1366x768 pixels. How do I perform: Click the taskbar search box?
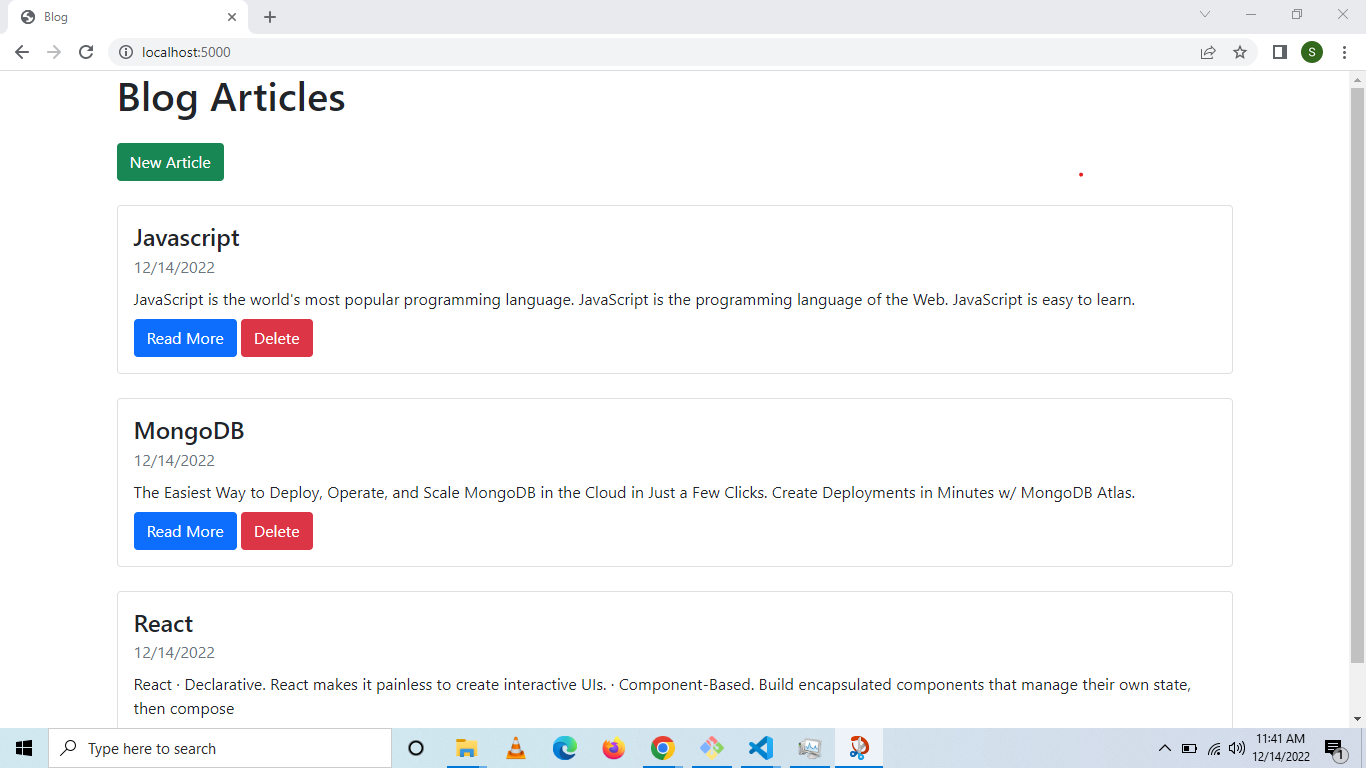click(220, 748)
